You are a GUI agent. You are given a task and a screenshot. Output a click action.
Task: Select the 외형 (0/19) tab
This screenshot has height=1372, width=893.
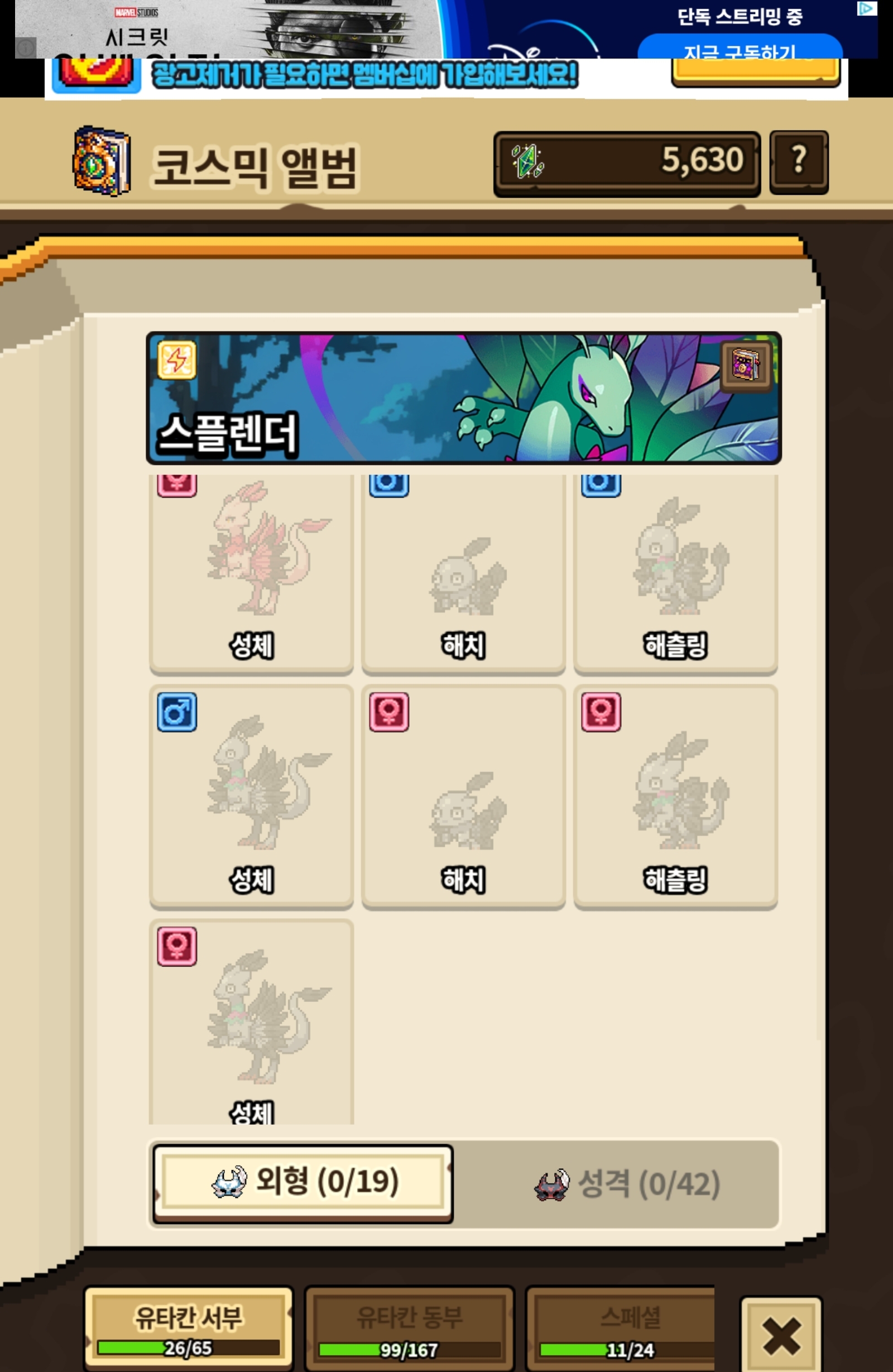point(303,1183)
